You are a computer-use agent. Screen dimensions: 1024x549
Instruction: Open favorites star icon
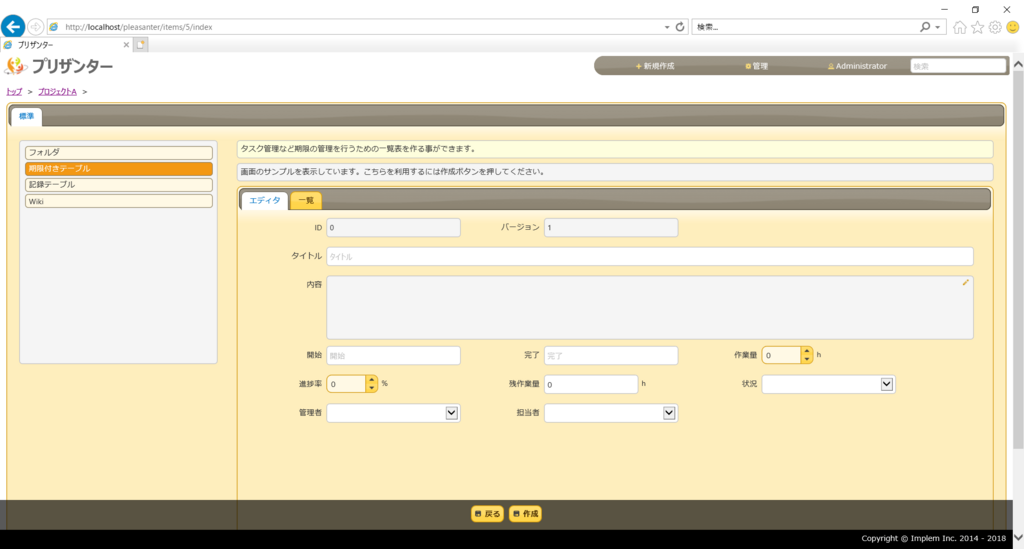[977, 27]
